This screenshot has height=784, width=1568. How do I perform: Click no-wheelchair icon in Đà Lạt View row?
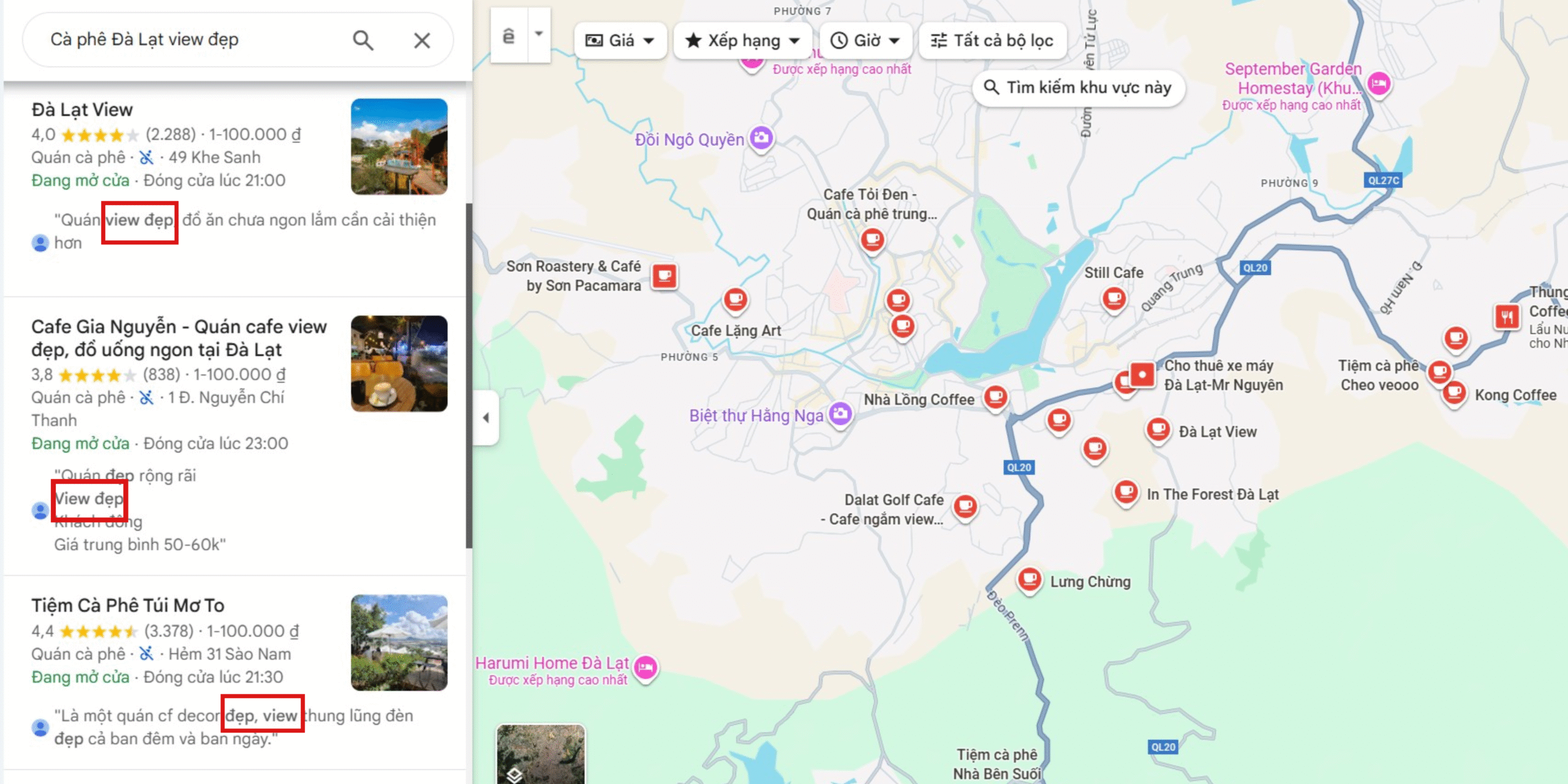coord(146,157)
